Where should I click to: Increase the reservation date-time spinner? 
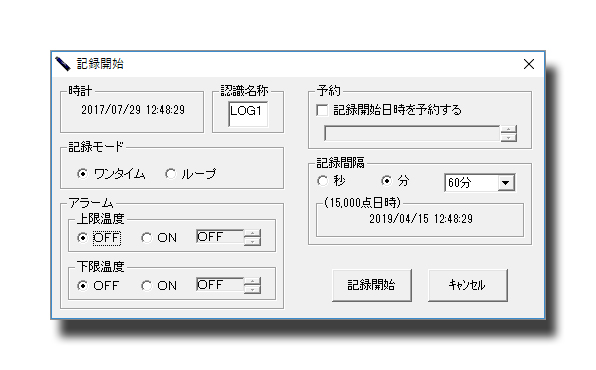[508, 130]
